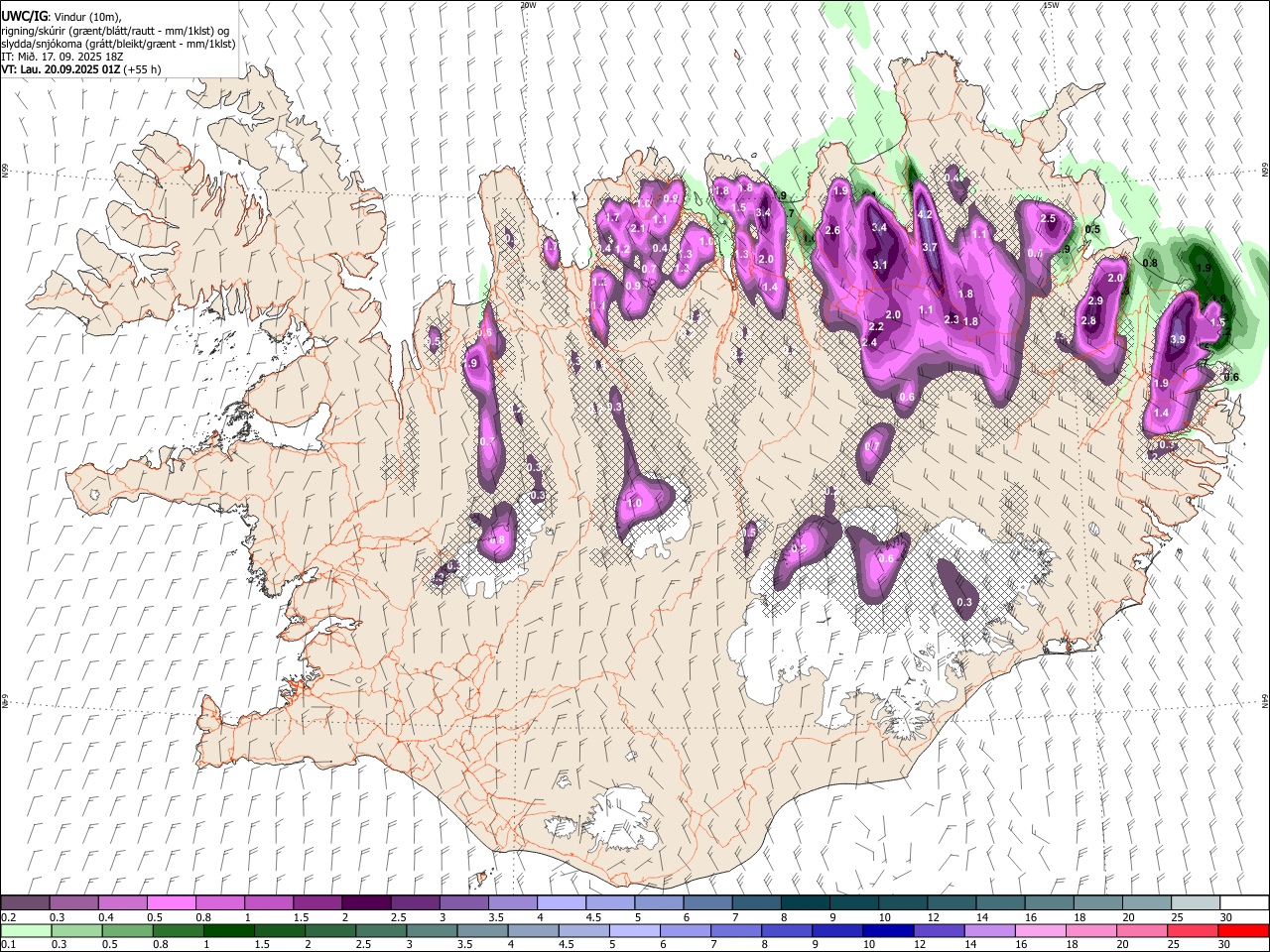Click the 3.9 value in the east
This screenshot has width=1270, height=952.
coord(1178,339)
